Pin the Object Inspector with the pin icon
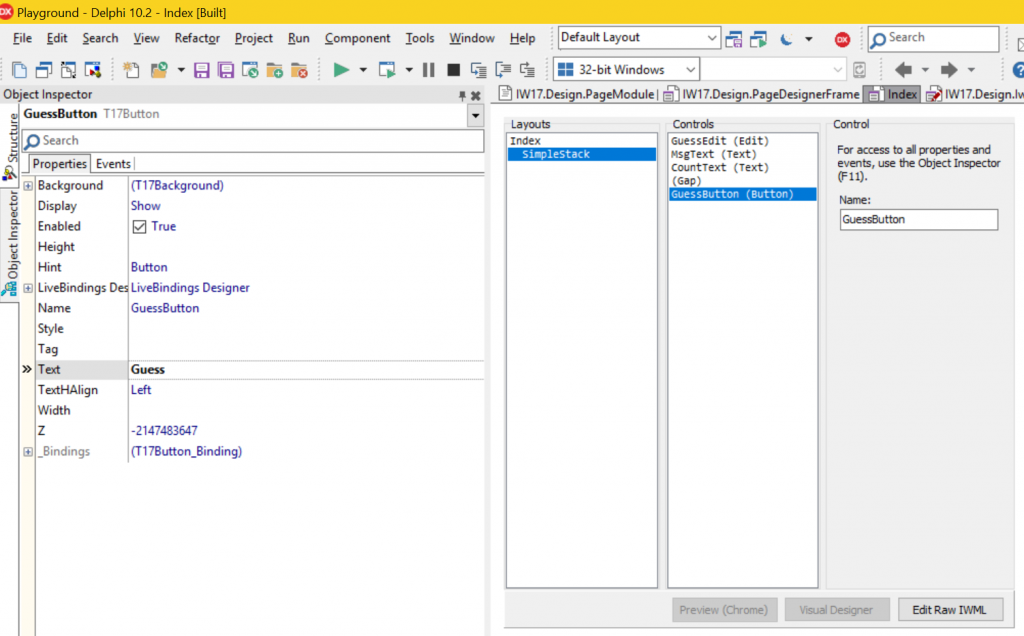Viewport: 1024px width, 636px height. (460, 93)
